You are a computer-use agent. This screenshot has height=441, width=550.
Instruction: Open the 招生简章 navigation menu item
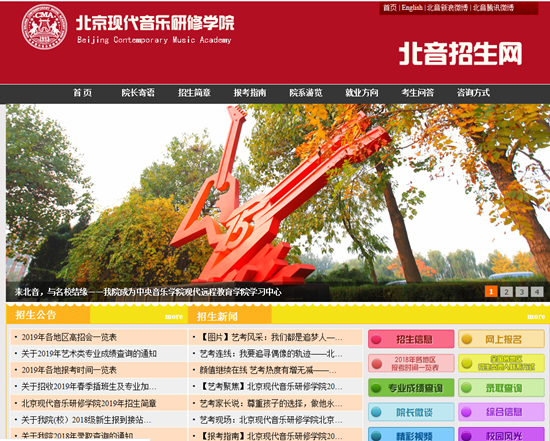coord(194,93)
